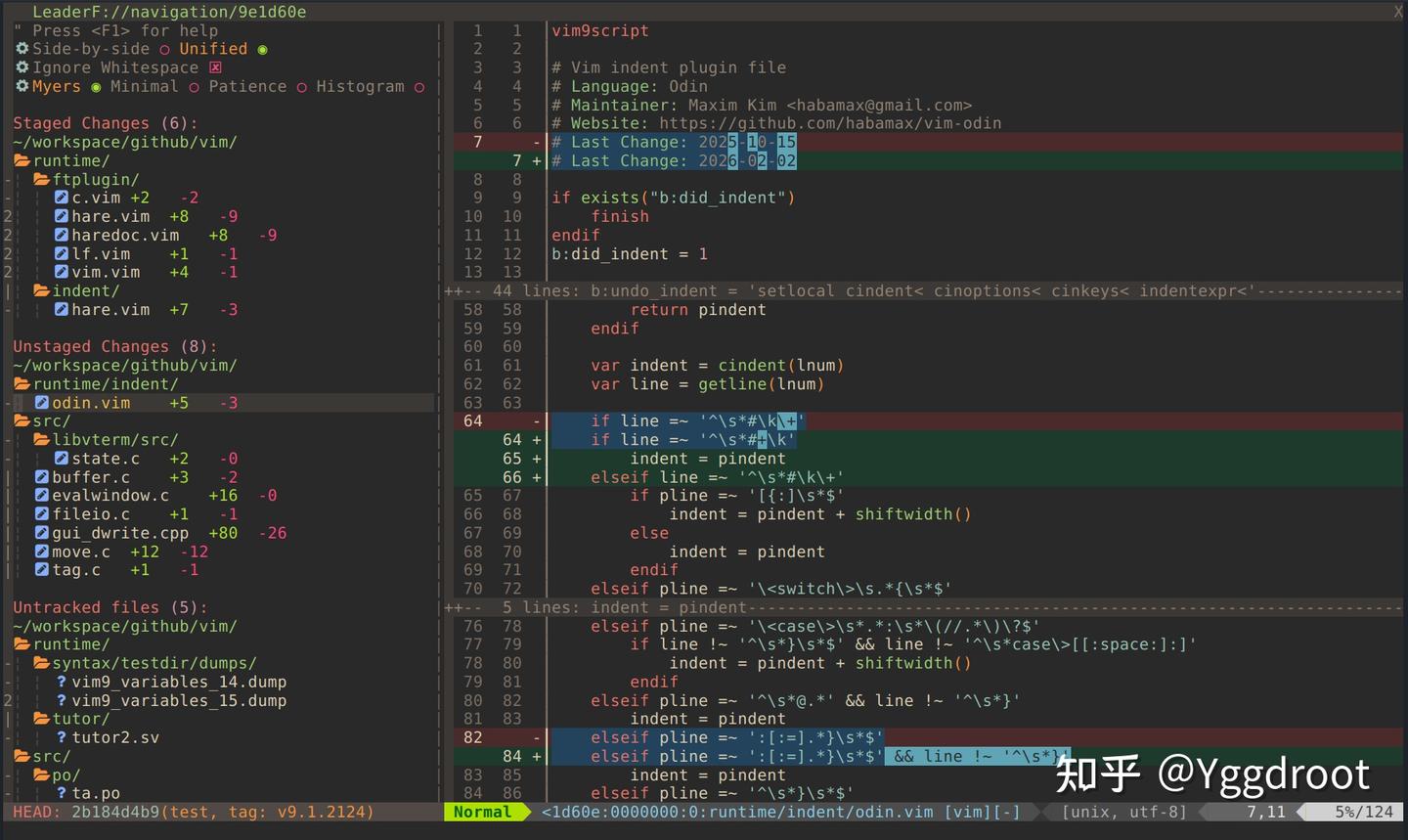1408x840 pixels.
Task: Click the 5%/124 position percentage
Action: pos(1364,812)
